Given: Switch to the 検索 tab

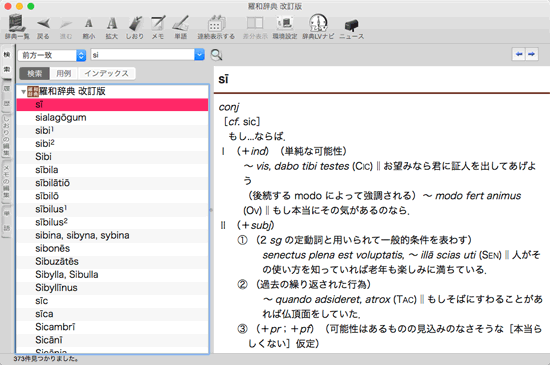Looking at the screenshot, I should (34, 73).
